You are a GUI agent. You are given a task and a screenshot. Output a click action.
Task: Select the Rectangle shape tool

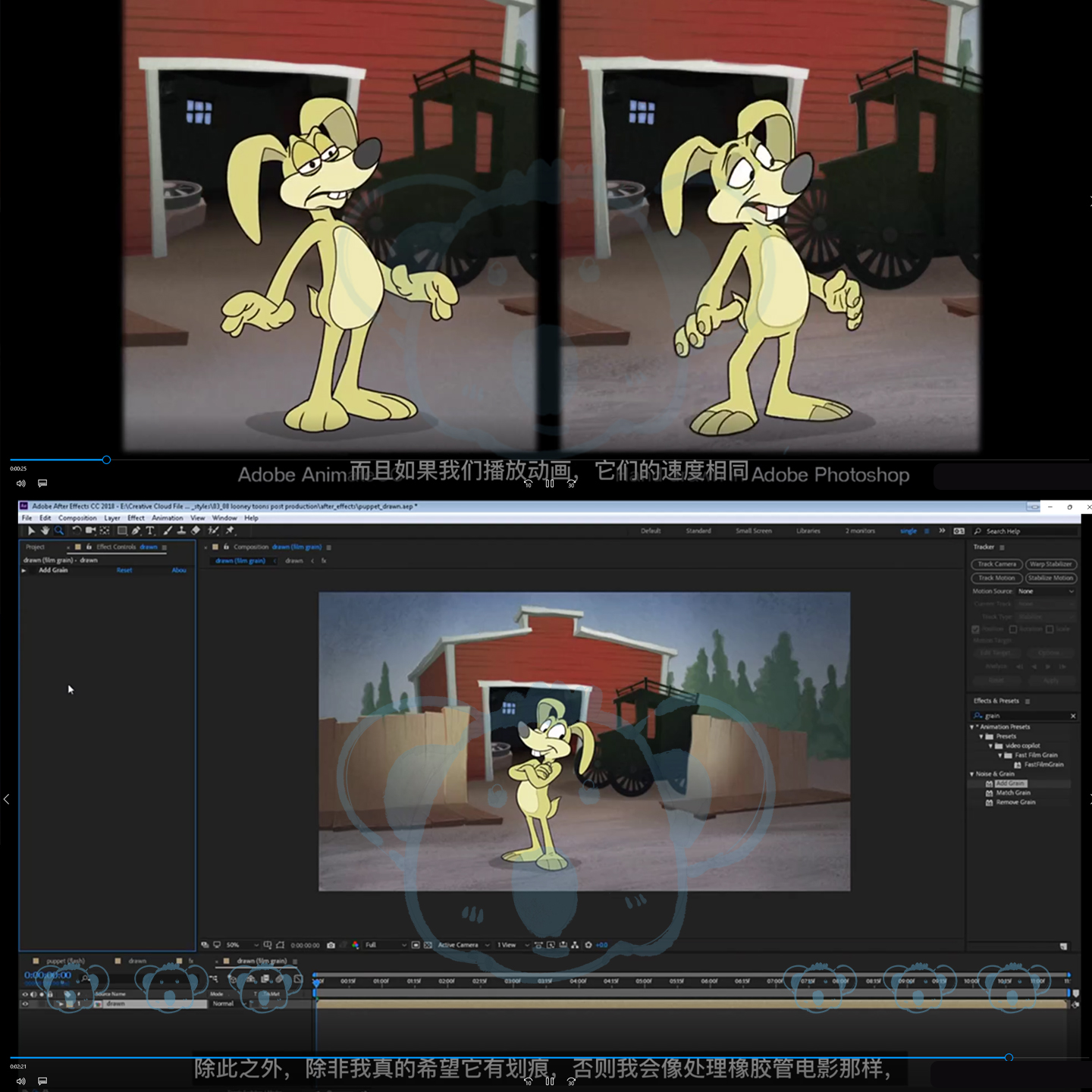tap(122, 531)
